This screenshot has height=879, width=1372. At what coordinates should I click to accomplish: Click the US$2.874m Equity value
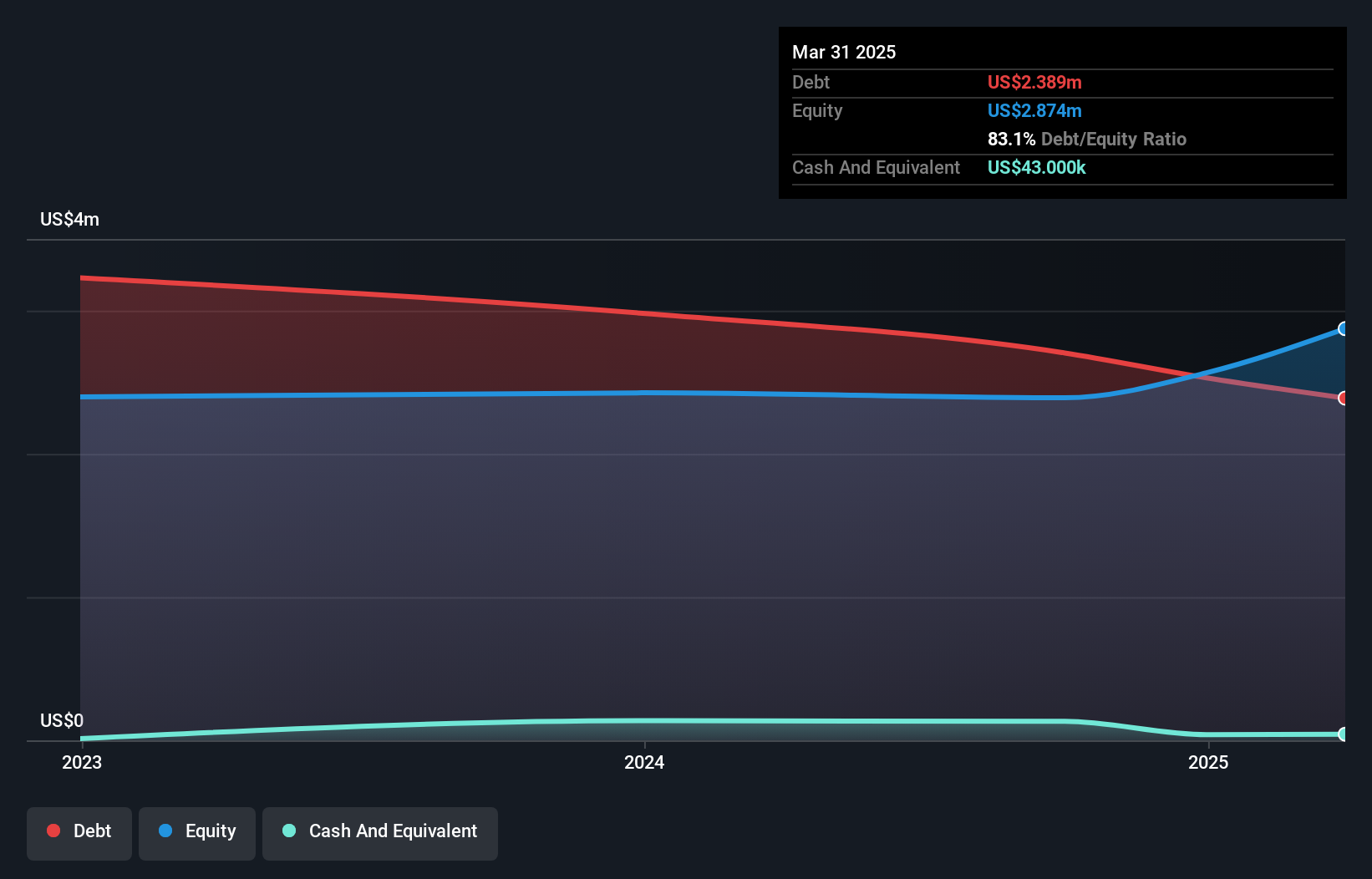tap(1034, 110)
